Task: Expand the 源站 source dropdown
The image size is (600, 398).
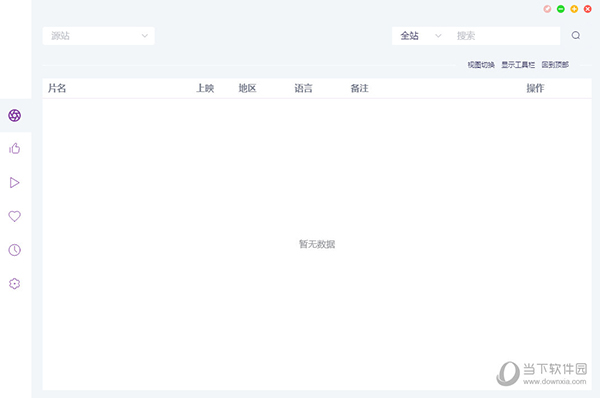Action: click(x=99, y=36)
